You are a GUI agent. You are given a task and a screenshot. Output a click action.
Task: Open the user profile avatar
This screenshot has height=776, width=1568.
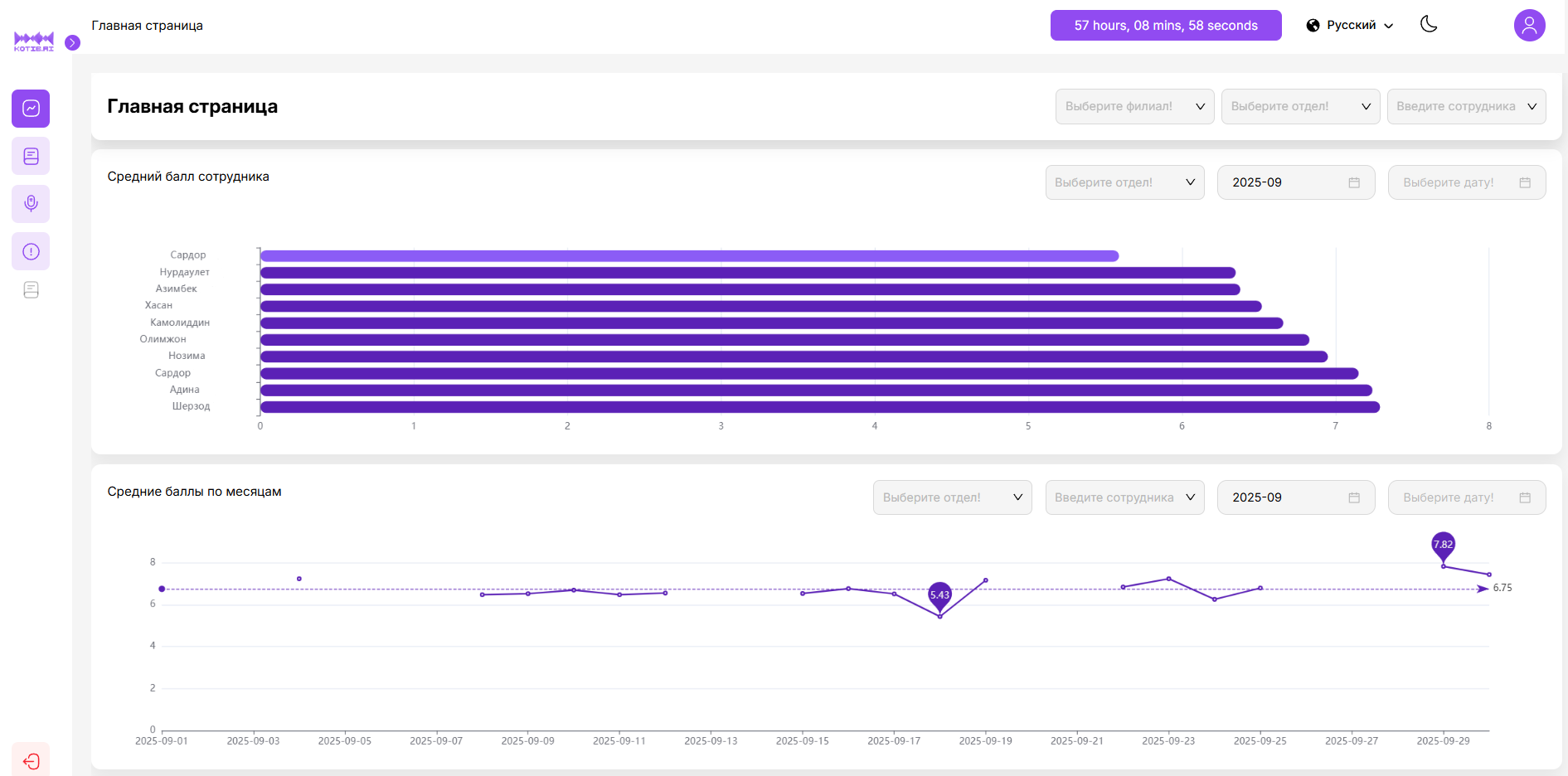tap(1529, 26)
